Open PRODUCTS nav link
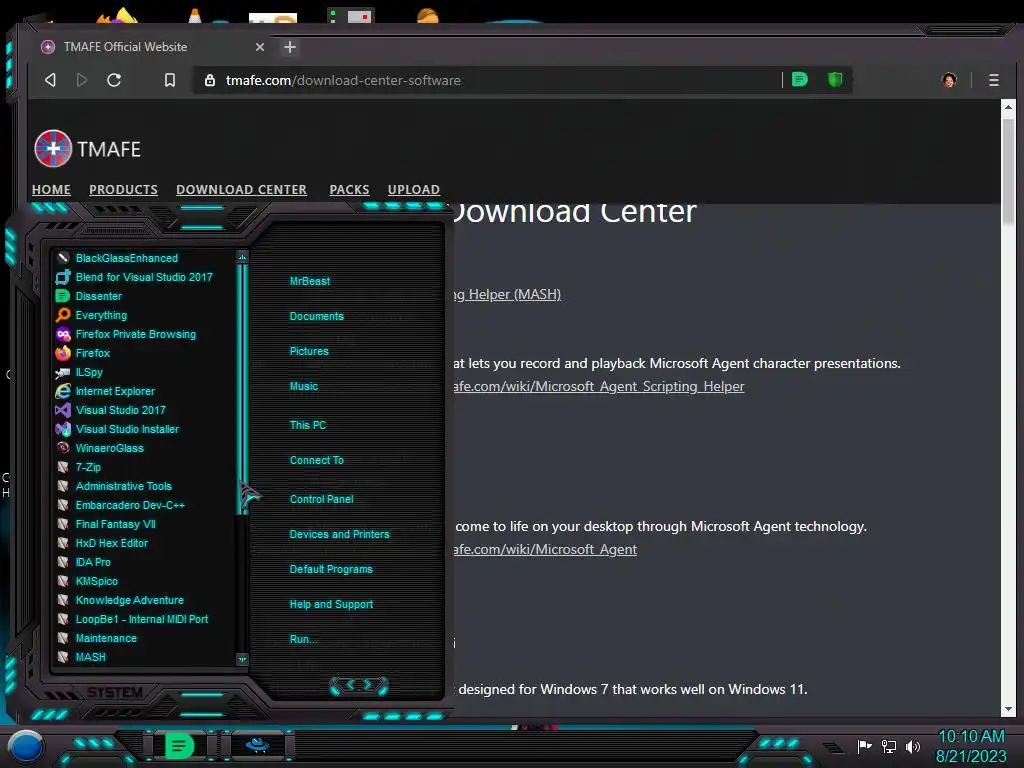 pos(123,189)
